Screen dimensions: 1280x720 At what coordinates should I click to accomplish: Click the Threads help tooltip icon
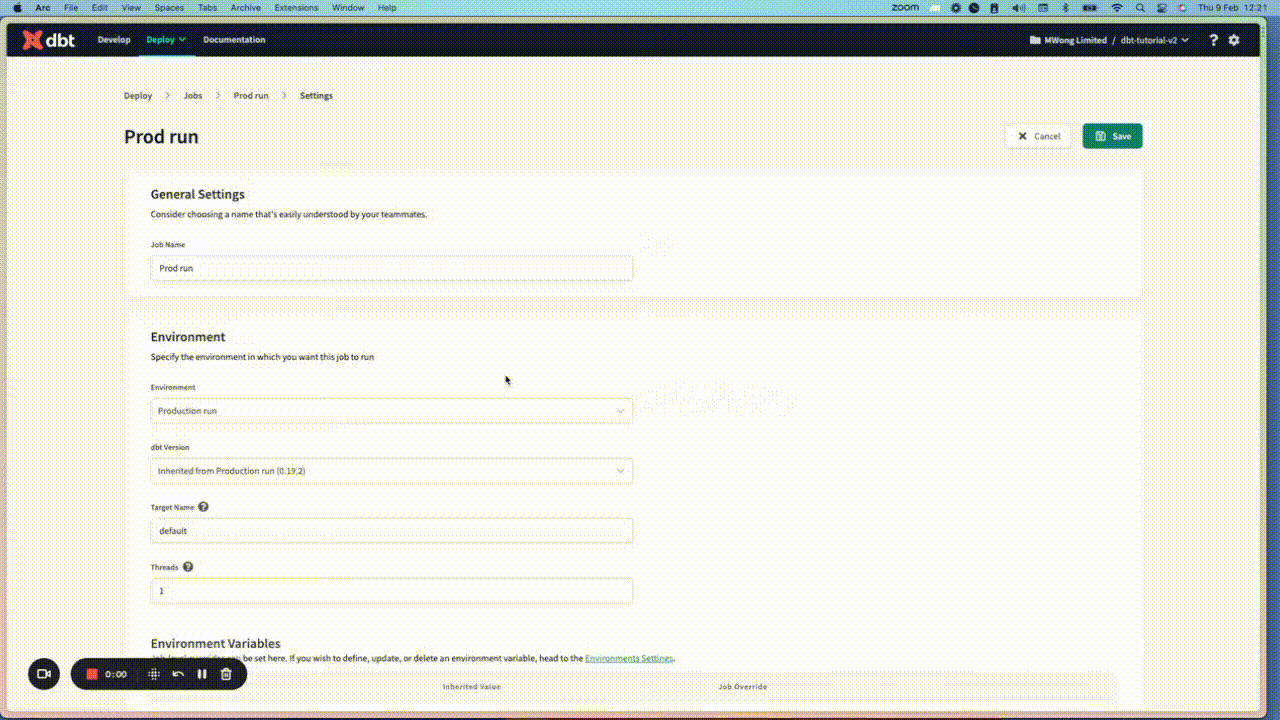[187, 567]
